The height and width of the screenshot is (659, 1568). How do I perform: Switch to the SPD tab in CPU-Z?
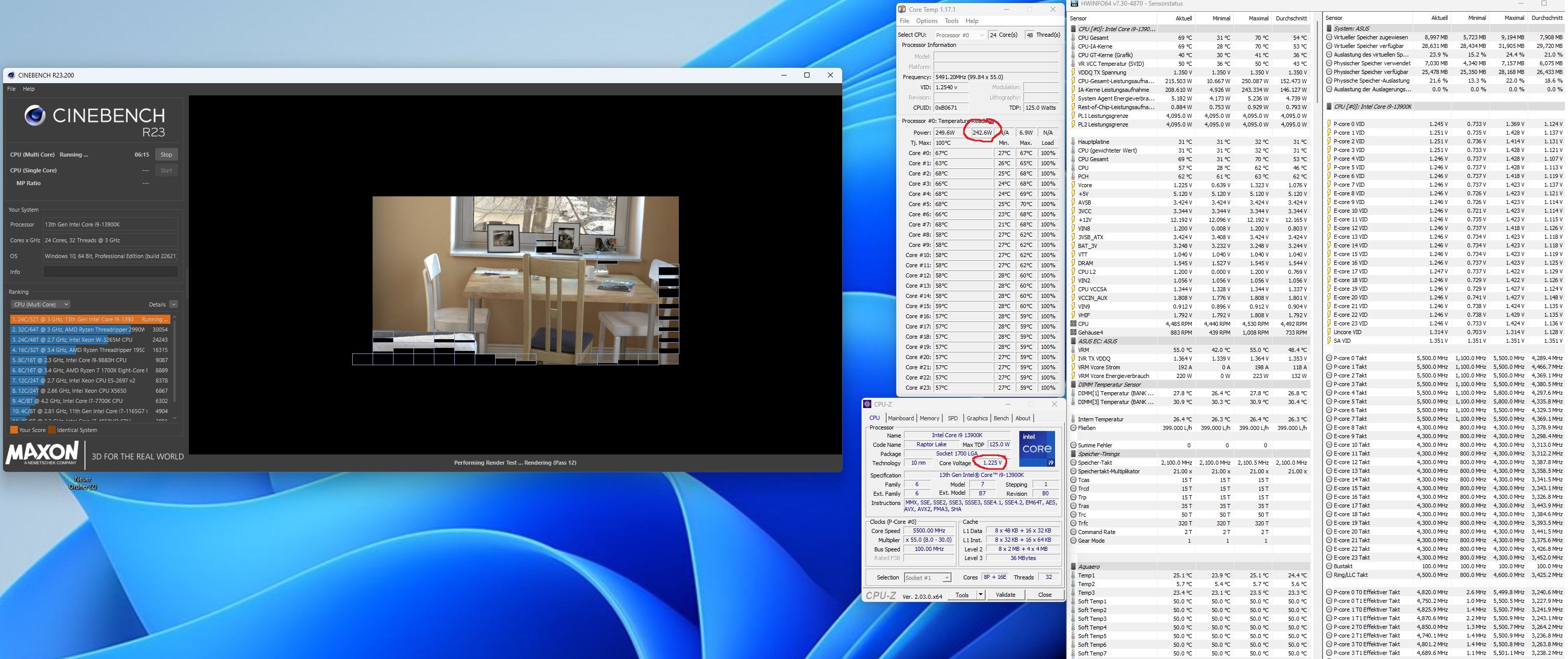pos(952,418)
